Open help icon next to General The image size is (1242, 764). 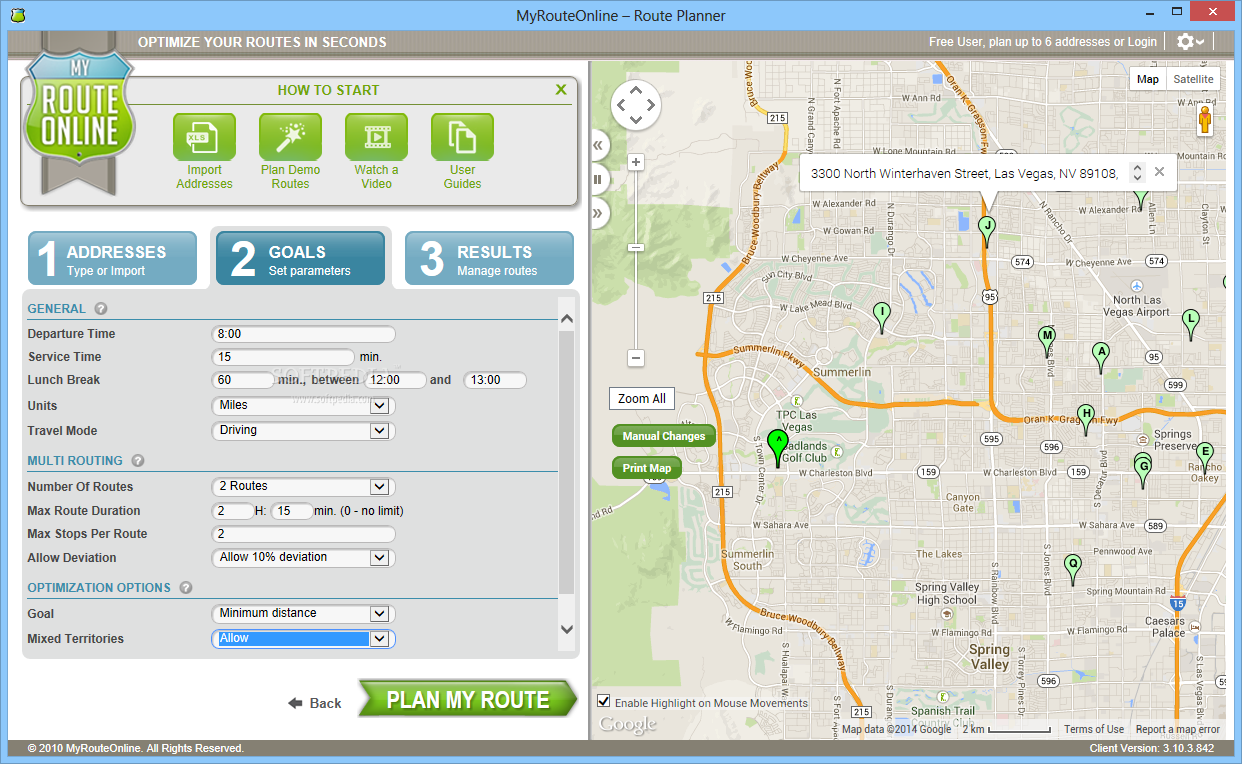[101, 309]
